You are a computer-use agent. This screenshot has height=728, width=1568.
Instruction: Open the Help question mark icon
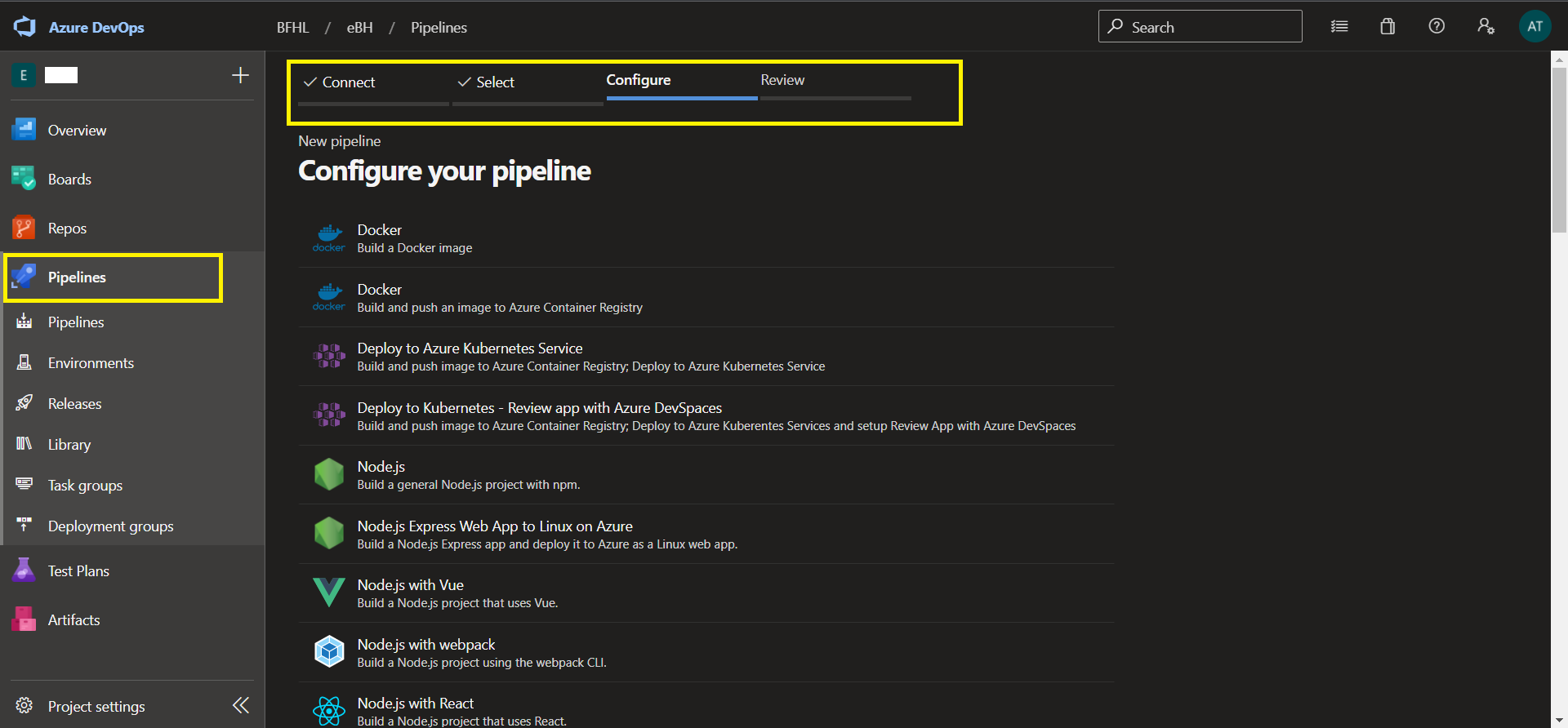pyautogui.click(x=1437, y=27)
